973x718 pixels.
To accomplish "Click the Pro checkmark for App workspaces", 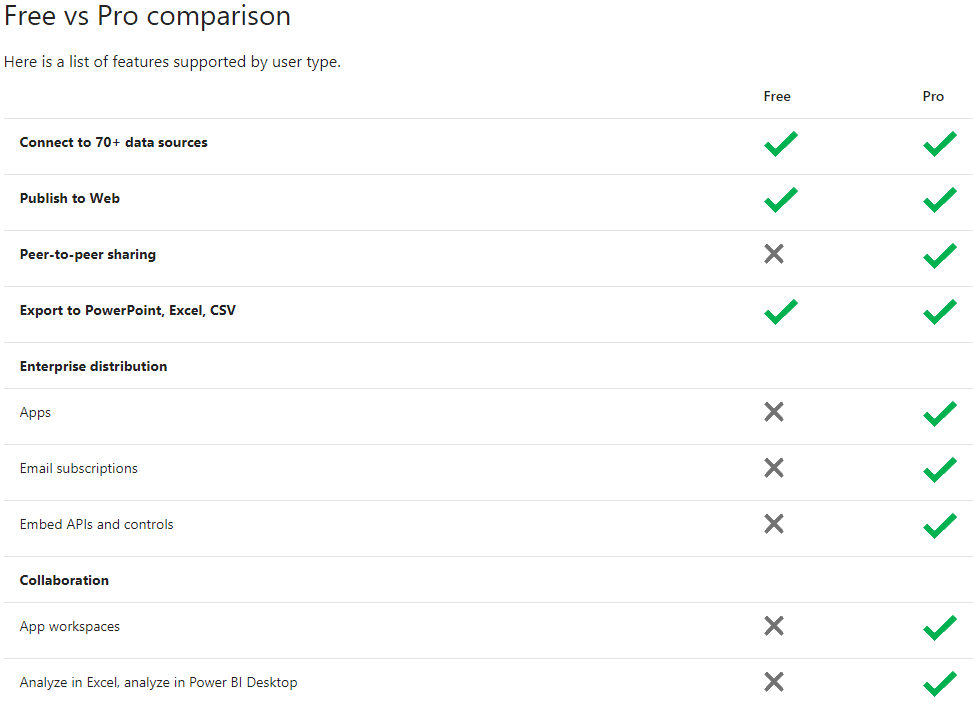I will tap(939, 628).
